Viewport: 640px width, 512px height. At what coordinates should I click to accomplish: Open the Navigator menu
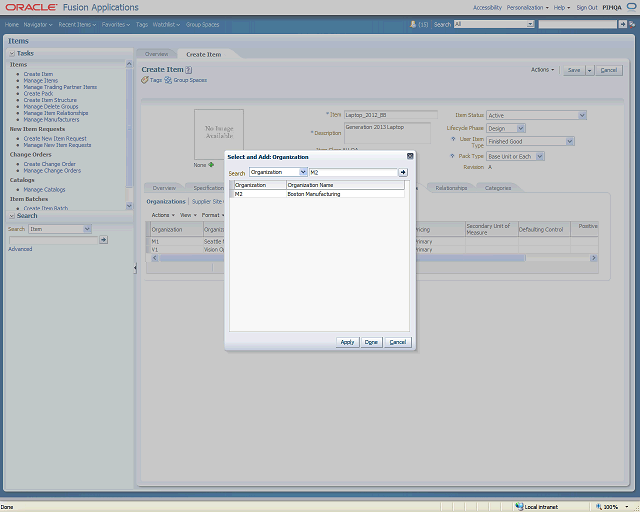click(38, 24)
